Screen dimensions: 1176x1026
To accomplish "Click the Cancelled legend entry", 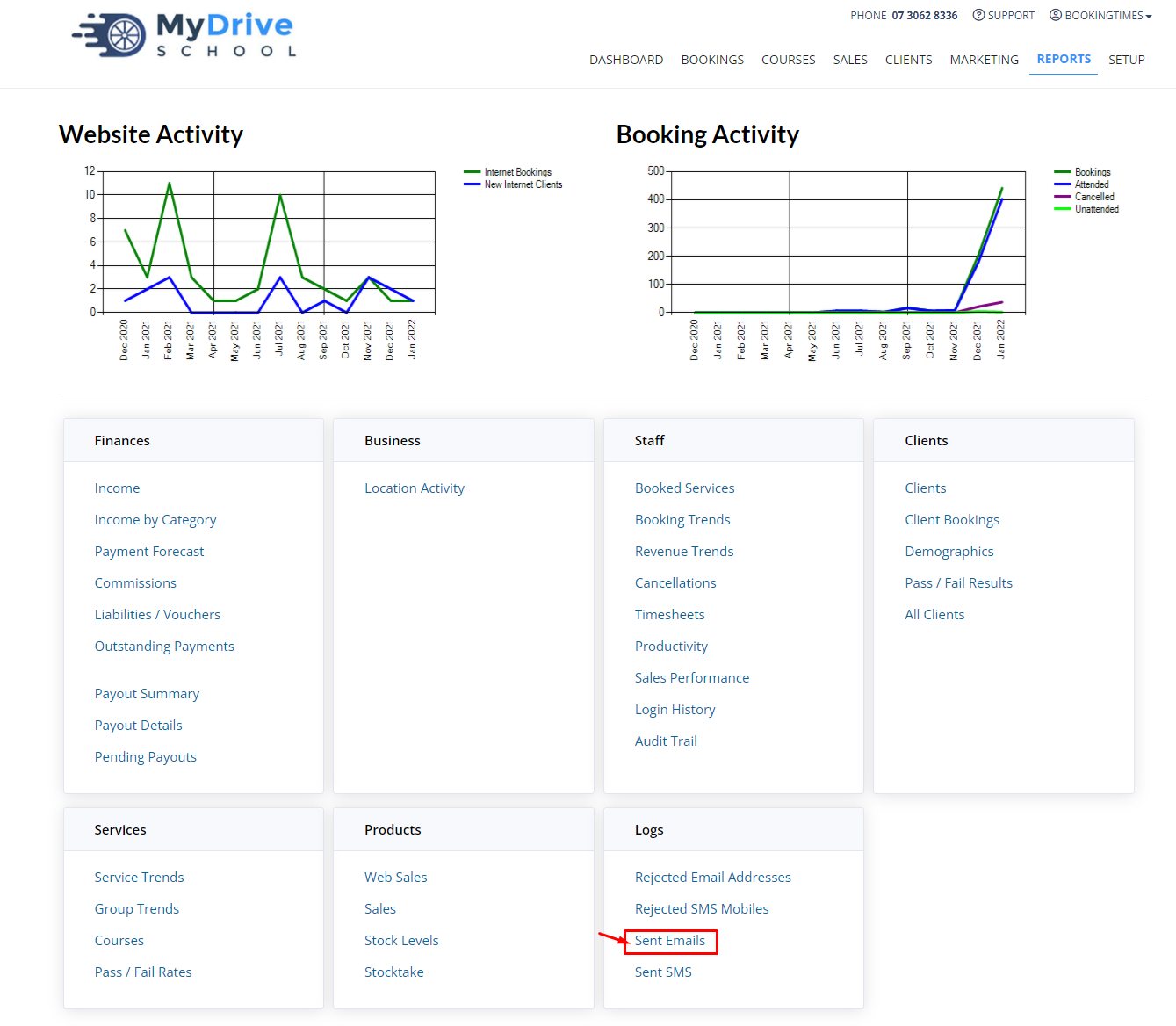I will point(1084,197).
